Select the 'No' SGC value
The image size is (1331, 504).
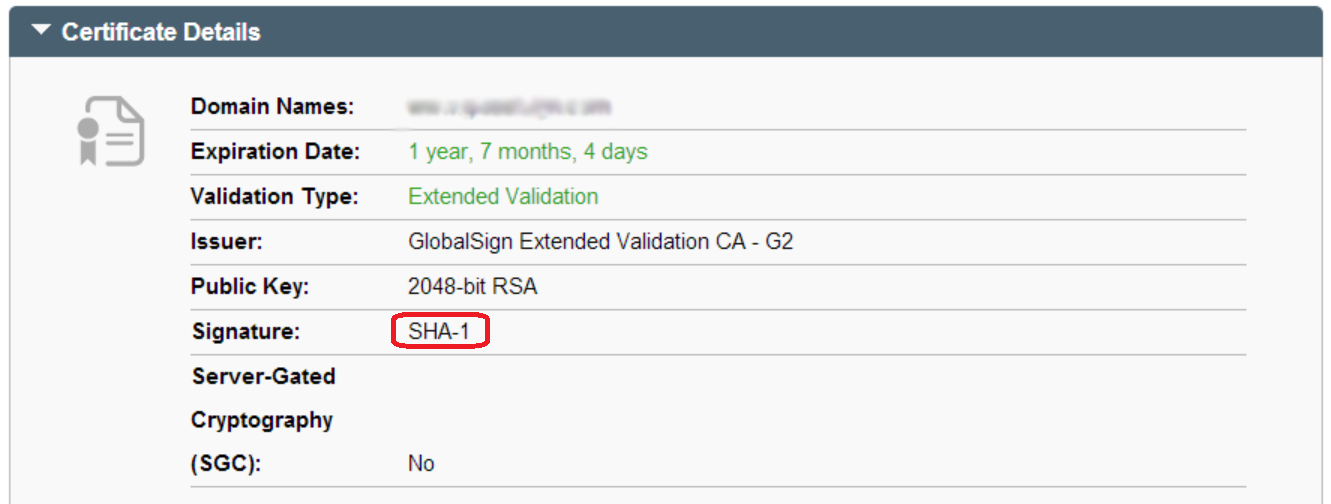coord(421,464)
